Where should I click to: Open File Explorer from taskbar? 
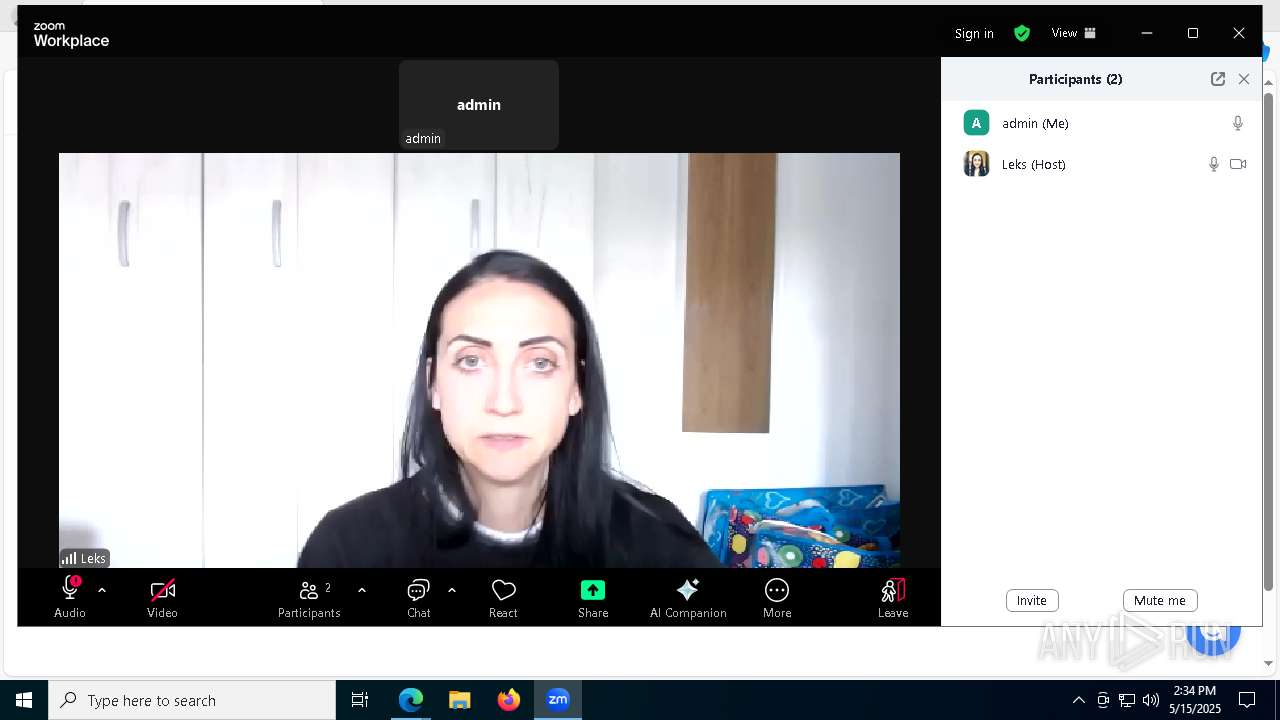coord(460,700)
